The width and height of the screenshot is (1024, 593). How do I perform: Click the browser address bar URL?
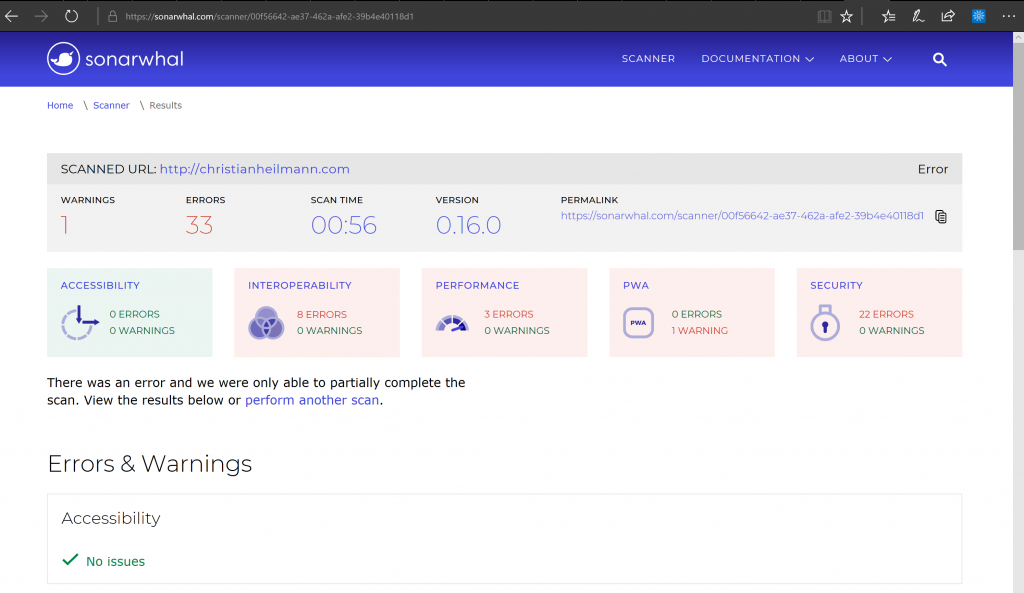(269, 16)
